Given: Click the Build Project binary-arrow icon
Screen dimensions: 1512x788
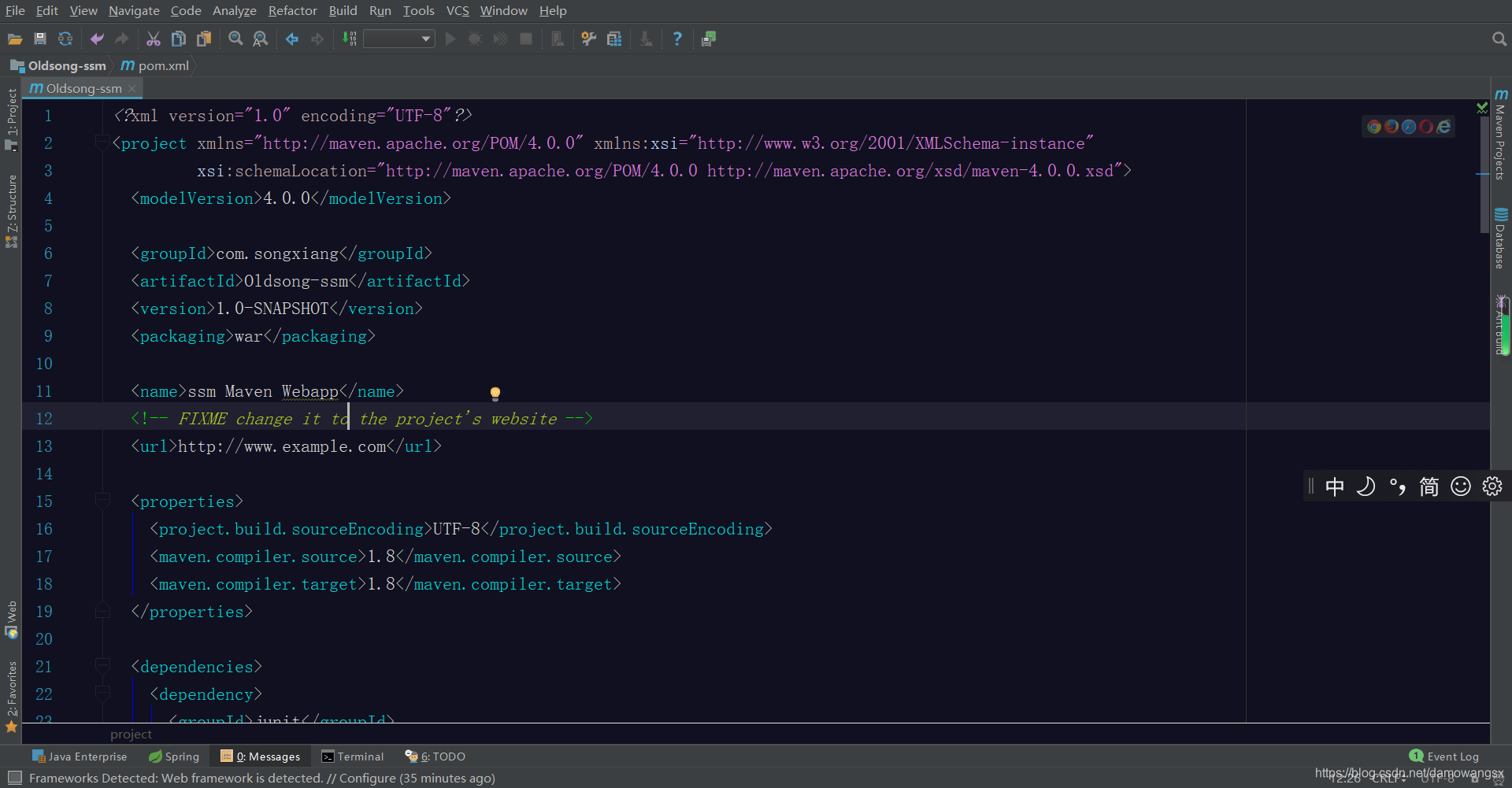Looking at the screenshot, I should click(350, 39).
